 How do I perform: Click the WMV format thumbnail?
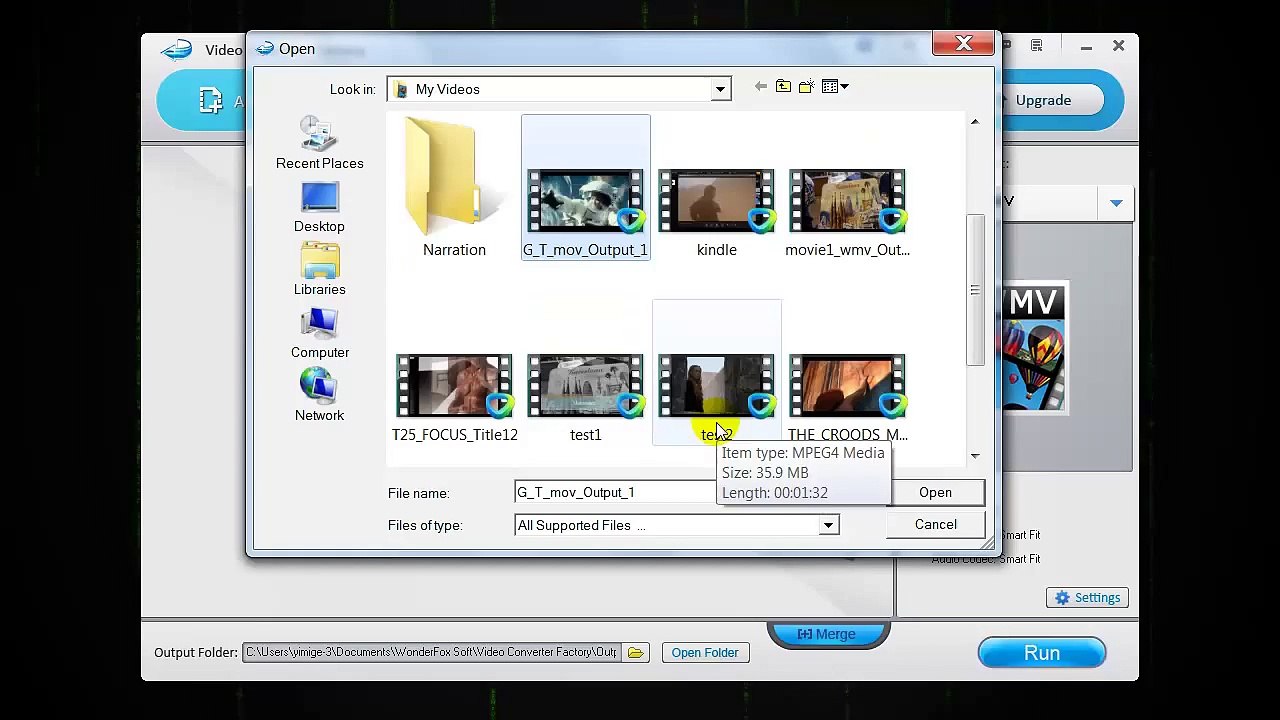tap(1034, 349)
